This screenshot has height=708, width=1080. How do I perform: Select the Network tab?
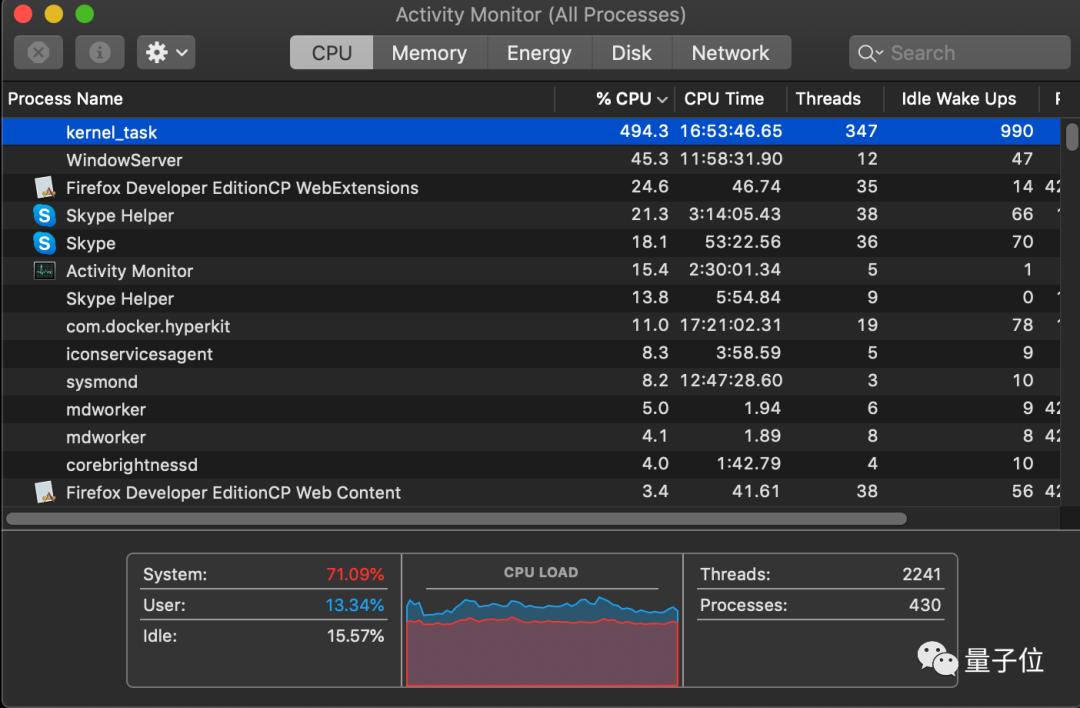point(730,53)
